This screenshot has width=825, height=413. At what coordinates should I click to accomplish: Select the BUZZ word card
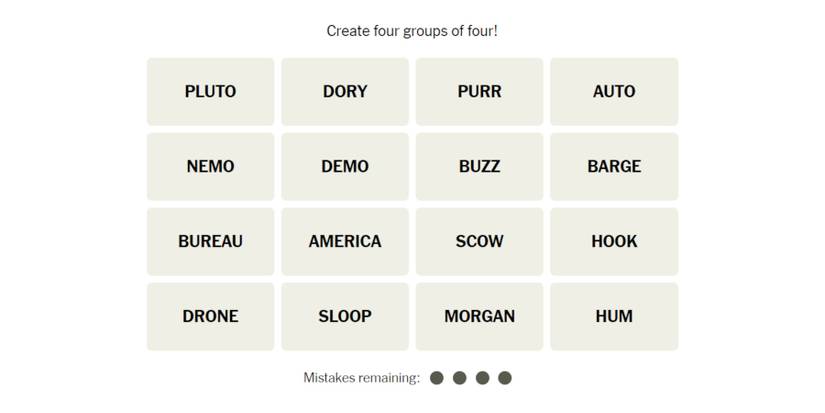pos(479,166)
